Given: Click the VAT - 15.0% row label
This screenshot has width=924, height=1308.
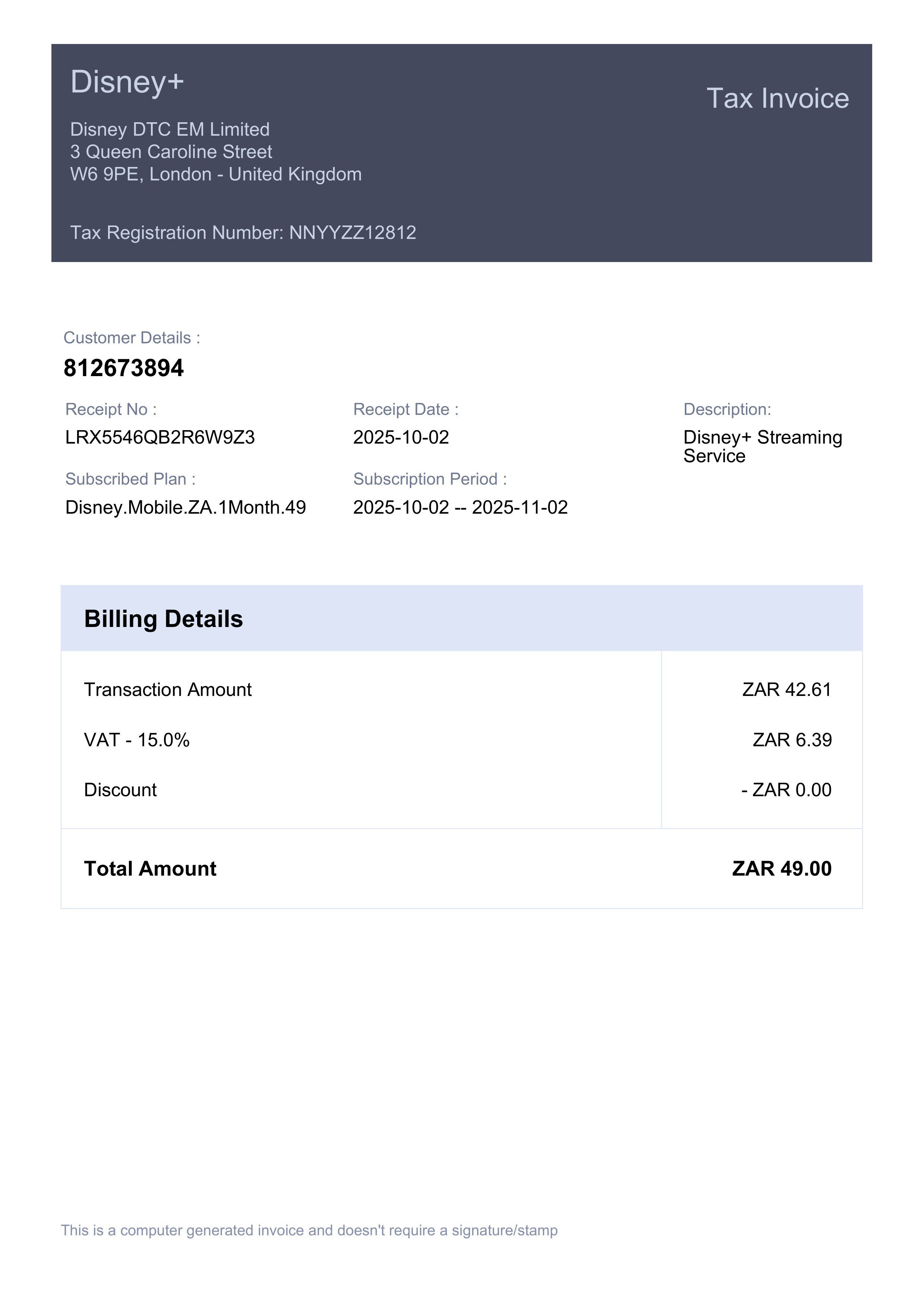Looking at the screenshot, I should 137,740.
